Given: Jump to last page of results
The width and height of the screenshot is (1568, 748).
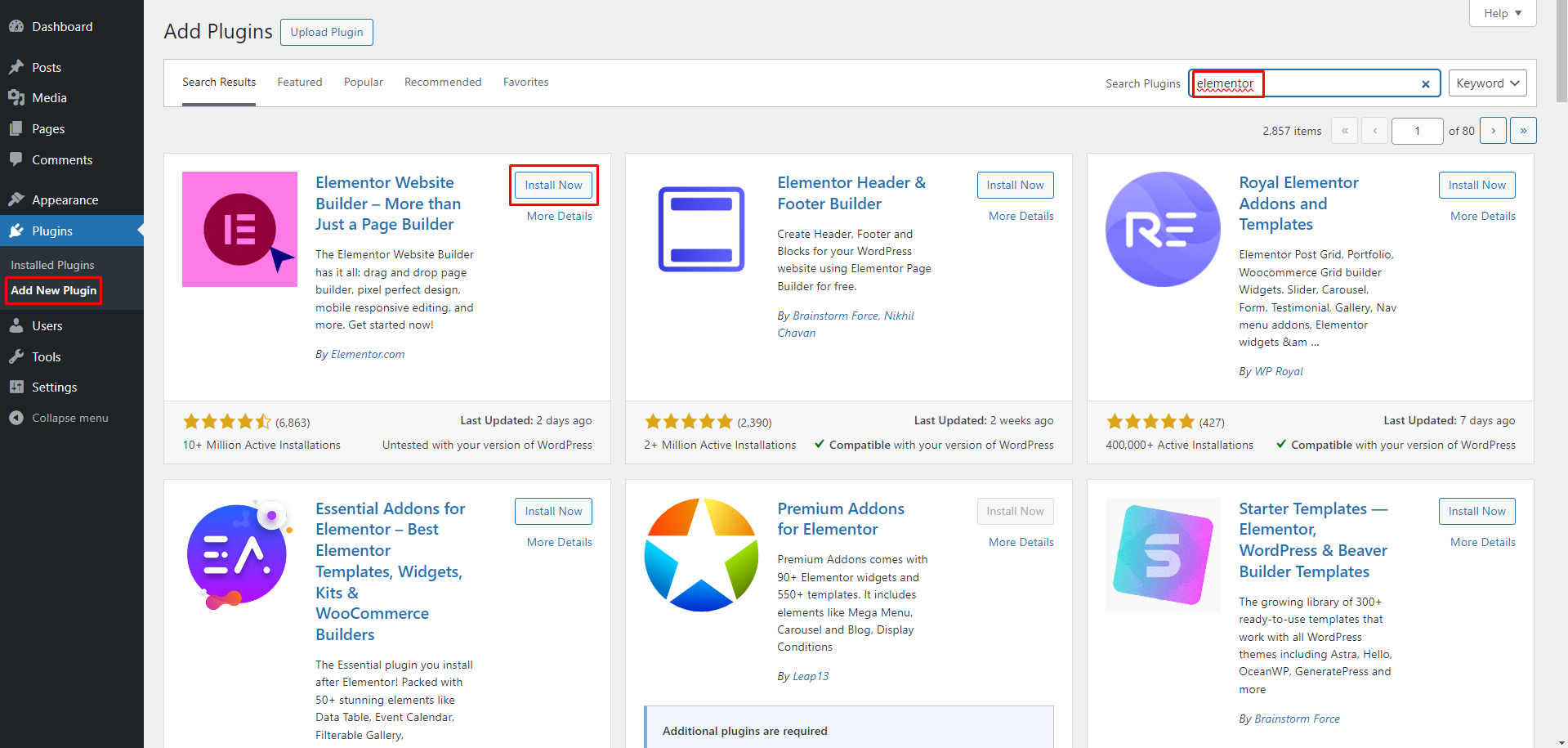Looking at the screenshot, I should pyautogui.click(x=1523, y=131).
